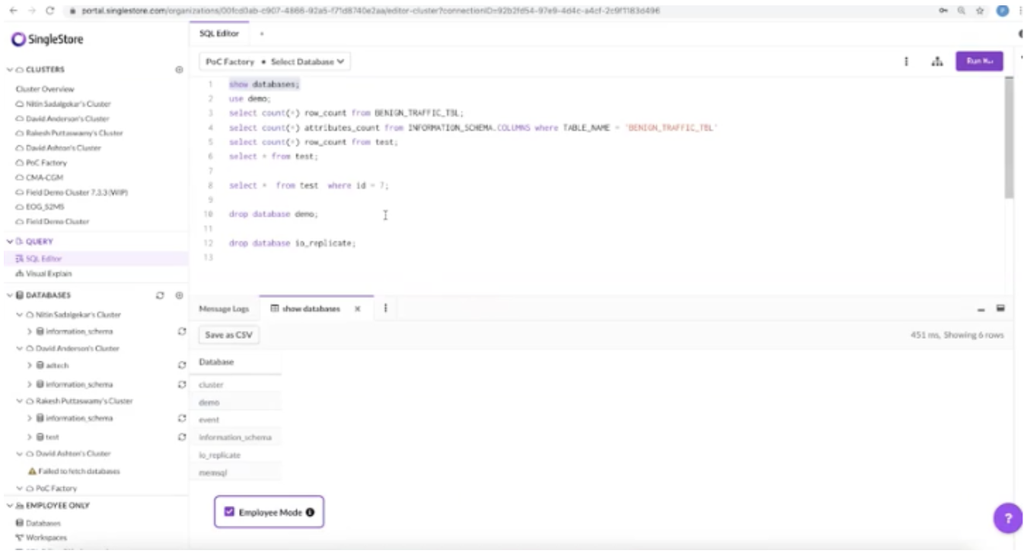This screenshot has width=1024, height=560.
Task: Refresh the test database
Action: pyautogui.click(x=182, y=437)
